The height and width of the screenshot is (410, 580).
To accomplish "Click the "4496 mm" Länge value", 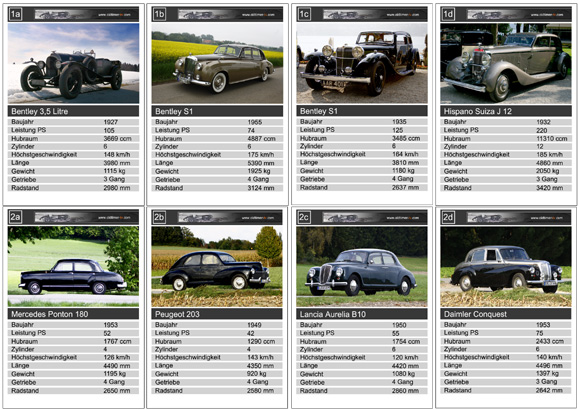I will click(x=549, y=365).
